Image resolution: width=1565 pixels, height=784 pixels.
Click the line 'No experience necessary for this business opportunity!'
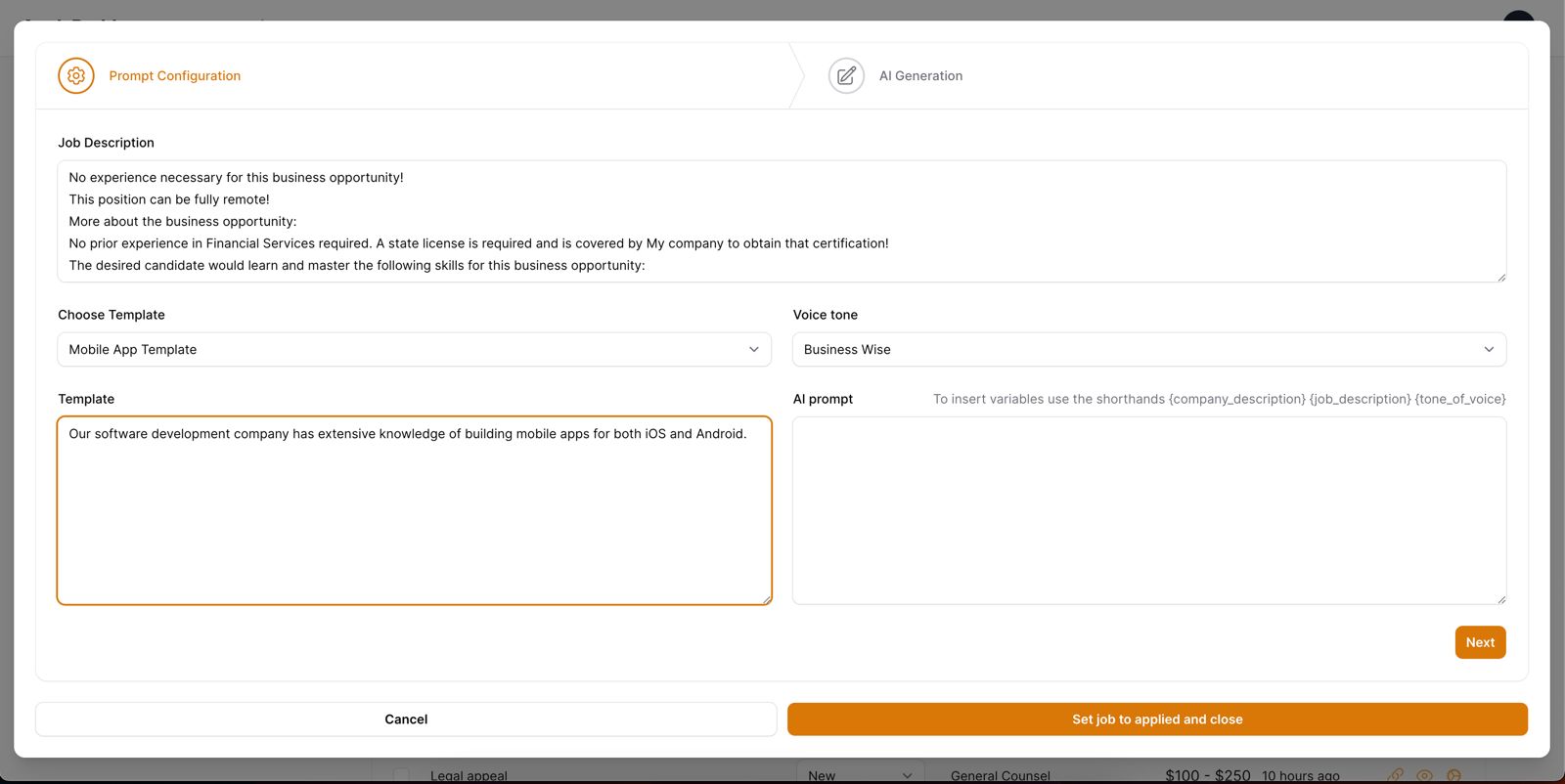pos(236,177)
